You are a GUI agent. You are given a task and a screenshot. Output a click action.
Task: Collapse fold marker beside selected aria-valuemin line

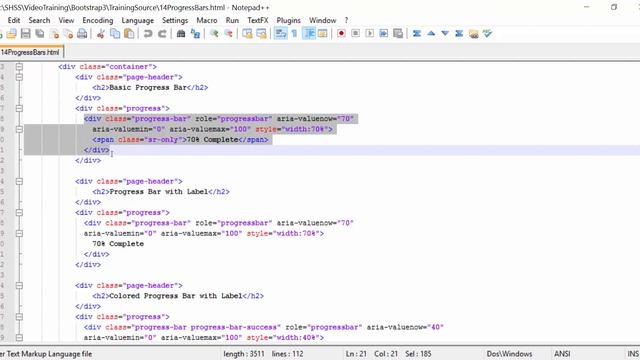19,129
